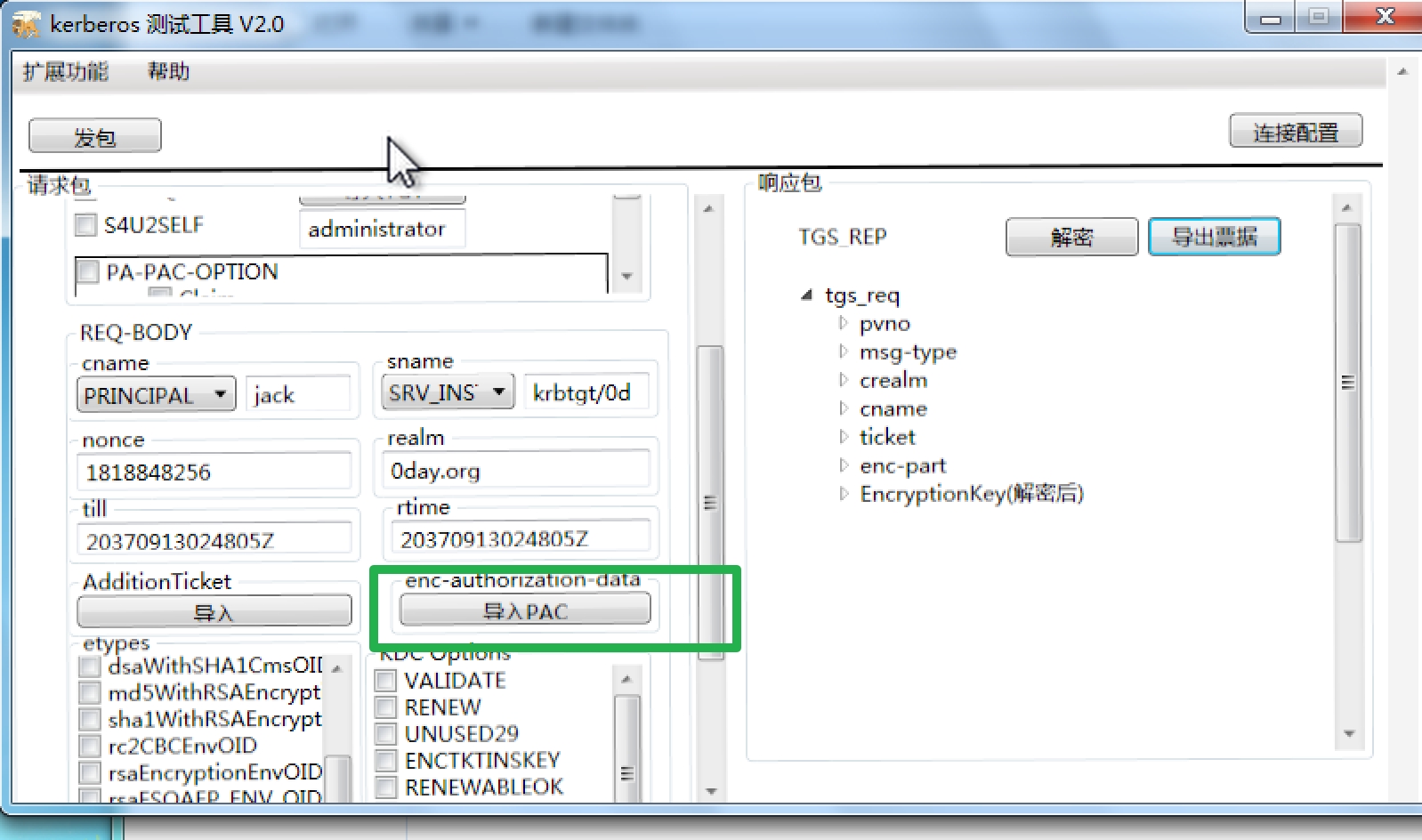Expand the pvno tree node
Screen dimensions: 1422x840
pos(844,323)
